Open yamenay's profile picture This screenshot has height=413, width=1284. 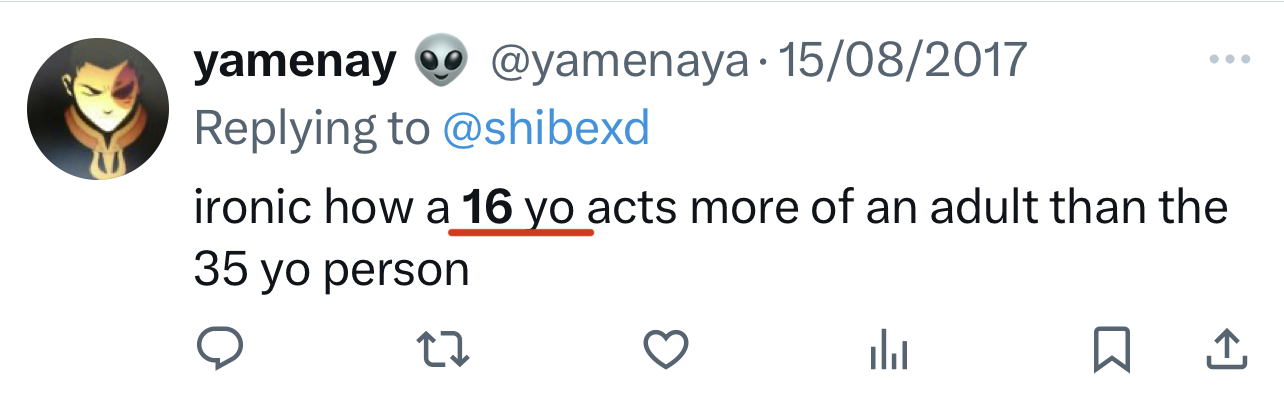pyautogui.click(x=97, y=111)
